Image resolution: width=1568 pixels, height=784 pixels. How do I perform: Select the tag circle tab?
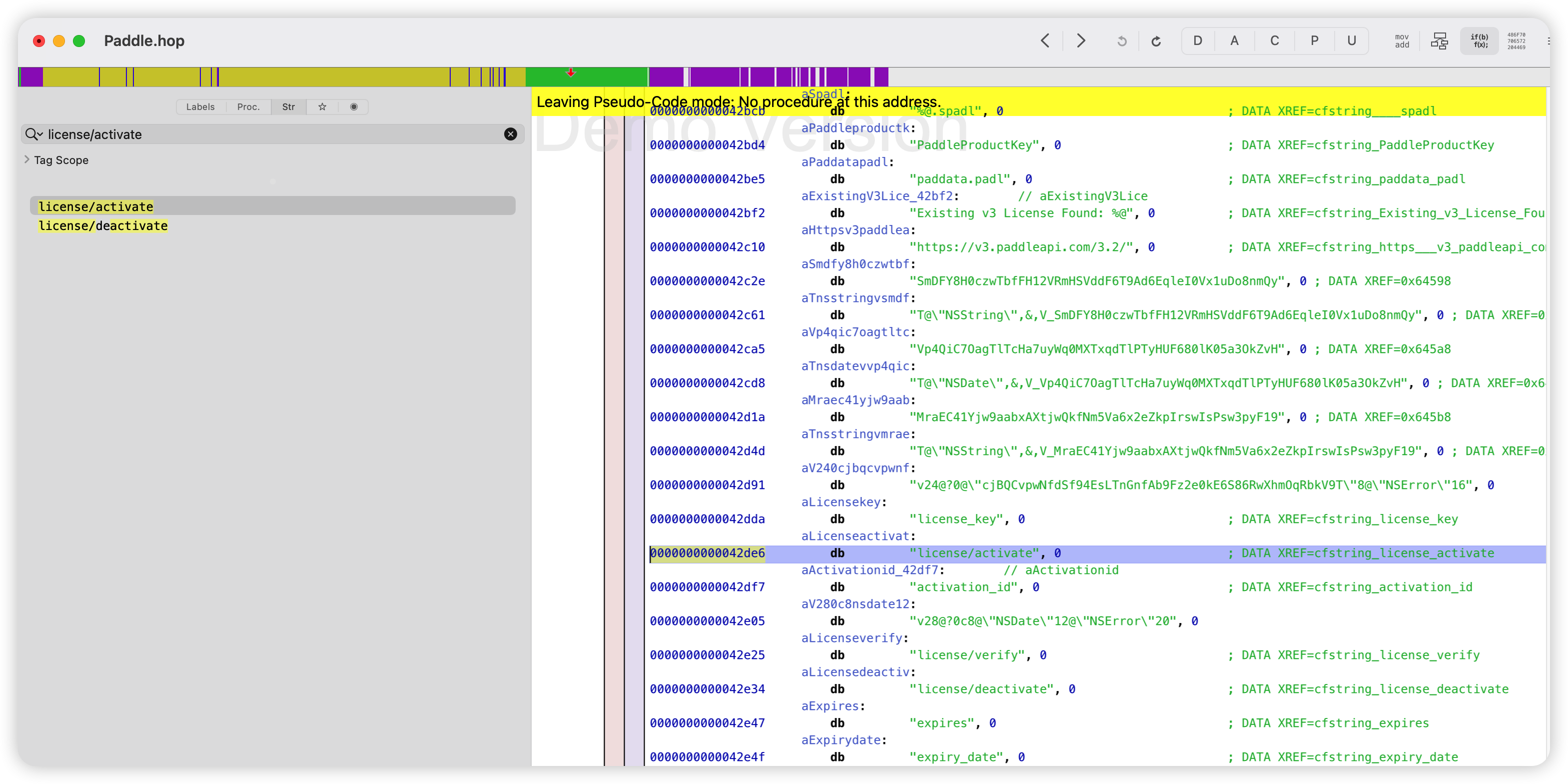point(354,106)
